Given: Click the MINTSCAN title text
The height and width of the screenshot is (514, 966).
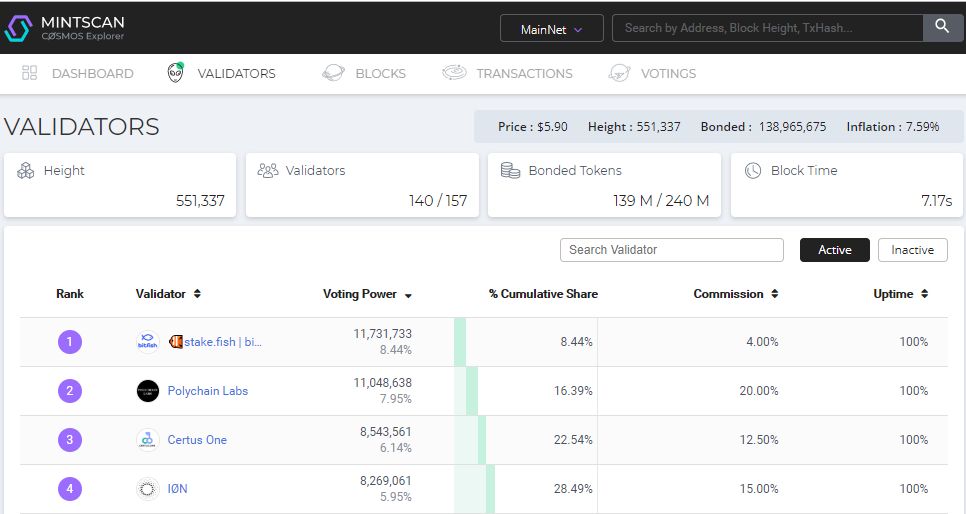Looking at the screenshot, I should [x=83, y=22].
